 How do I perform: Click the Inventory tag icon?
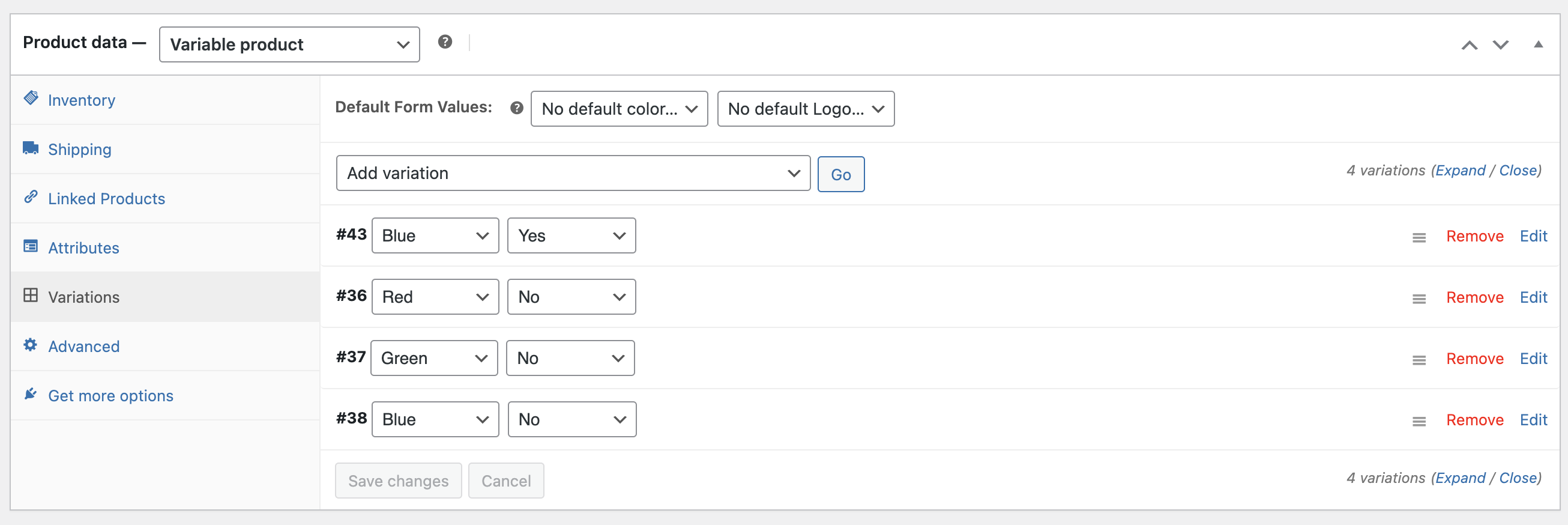[x=31, y=98]
